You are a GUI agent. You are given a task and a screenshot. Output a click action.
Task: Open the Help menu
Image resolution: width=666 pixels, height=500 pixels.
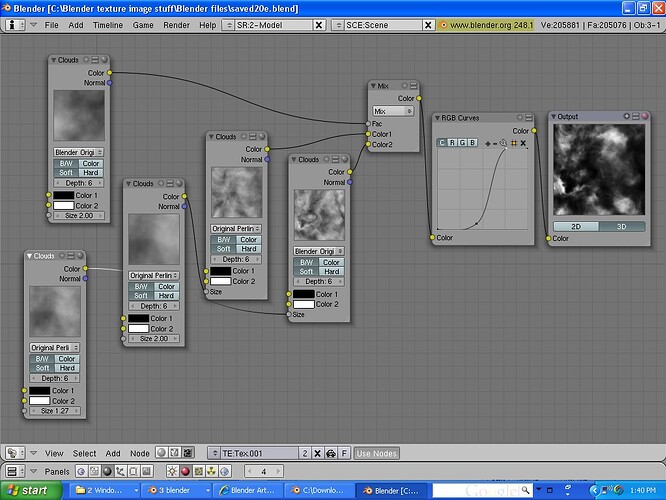pyautogui.click(x=208, y=25)
